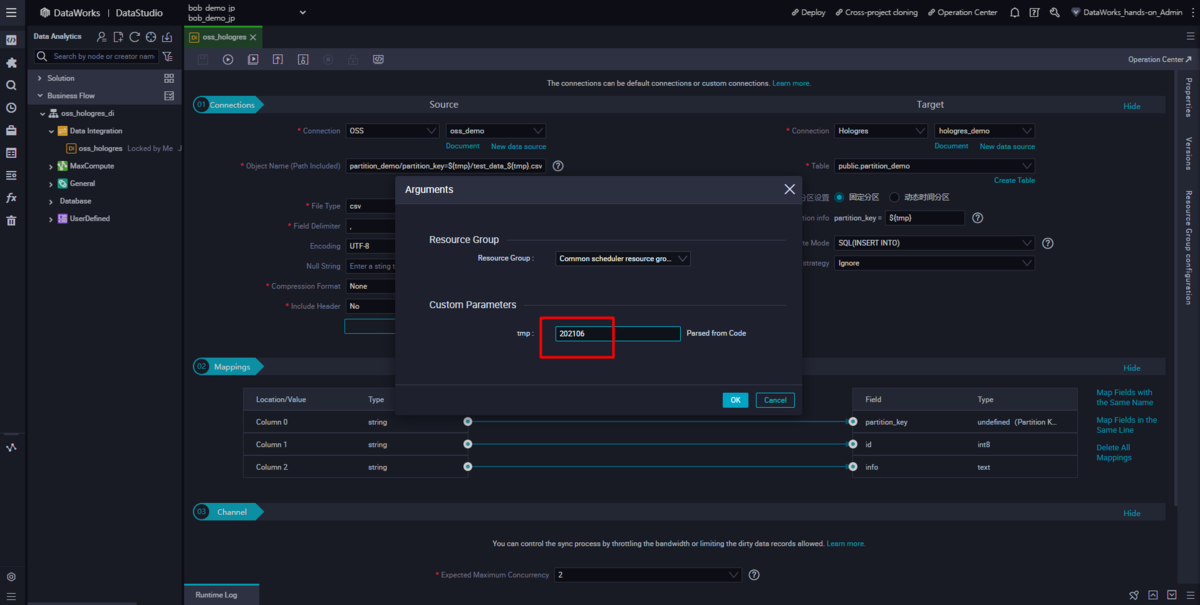Expand the Solution tree node
The width and height of the screenshot is (1200, 605).
click(x=39, y=78)
